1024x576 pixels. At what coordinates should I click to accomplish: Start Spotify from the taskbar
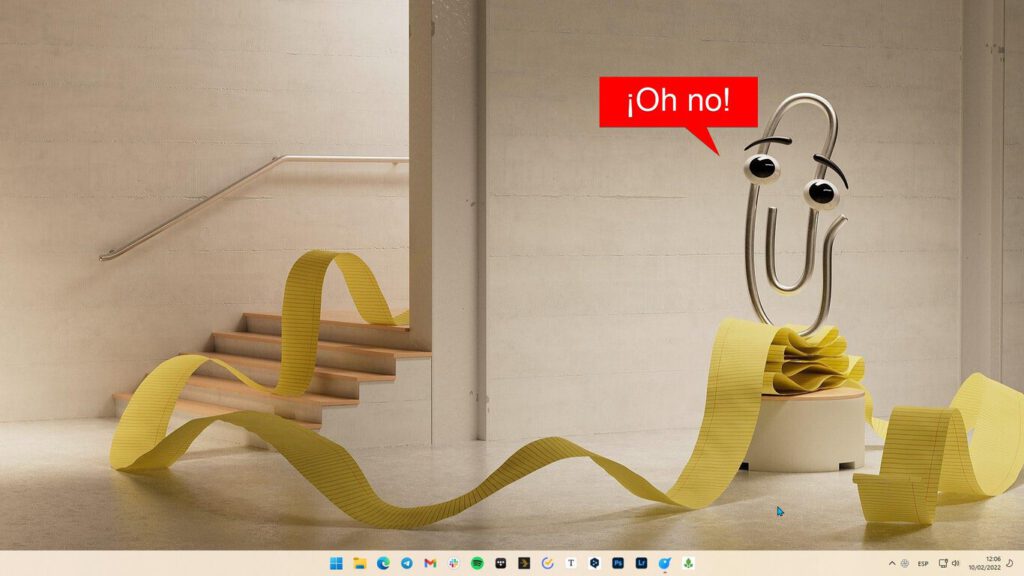(476, 561)
